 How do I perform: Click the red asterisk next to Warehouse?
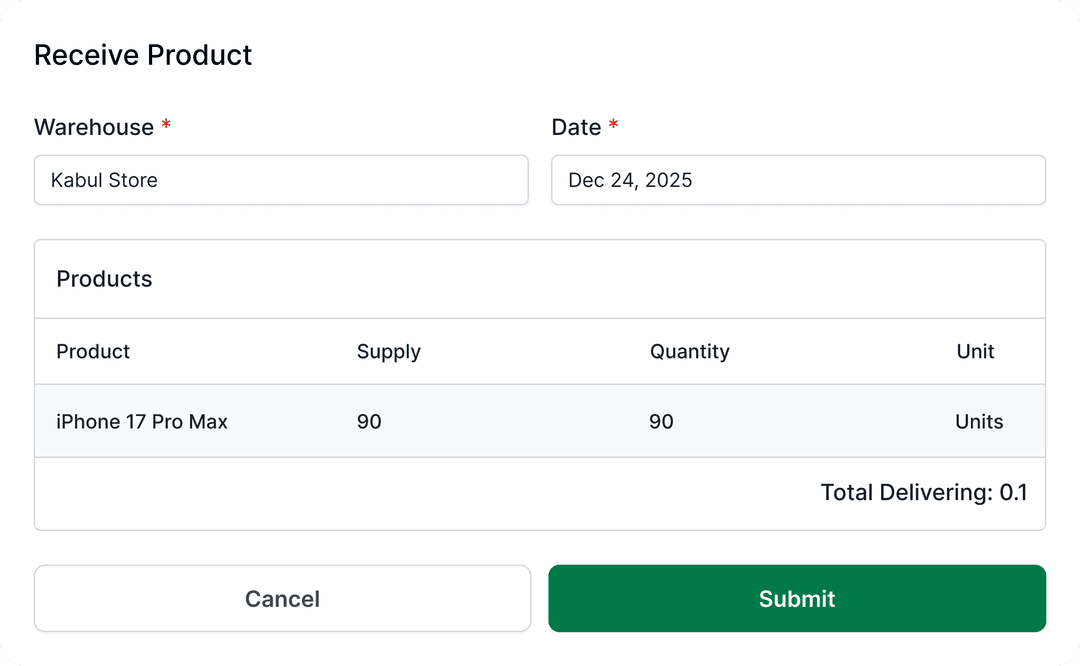pos(166,125)
